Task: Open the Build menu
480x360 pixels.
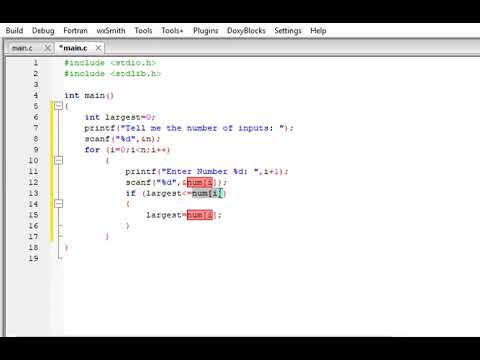Action: [x=14, y=31]
